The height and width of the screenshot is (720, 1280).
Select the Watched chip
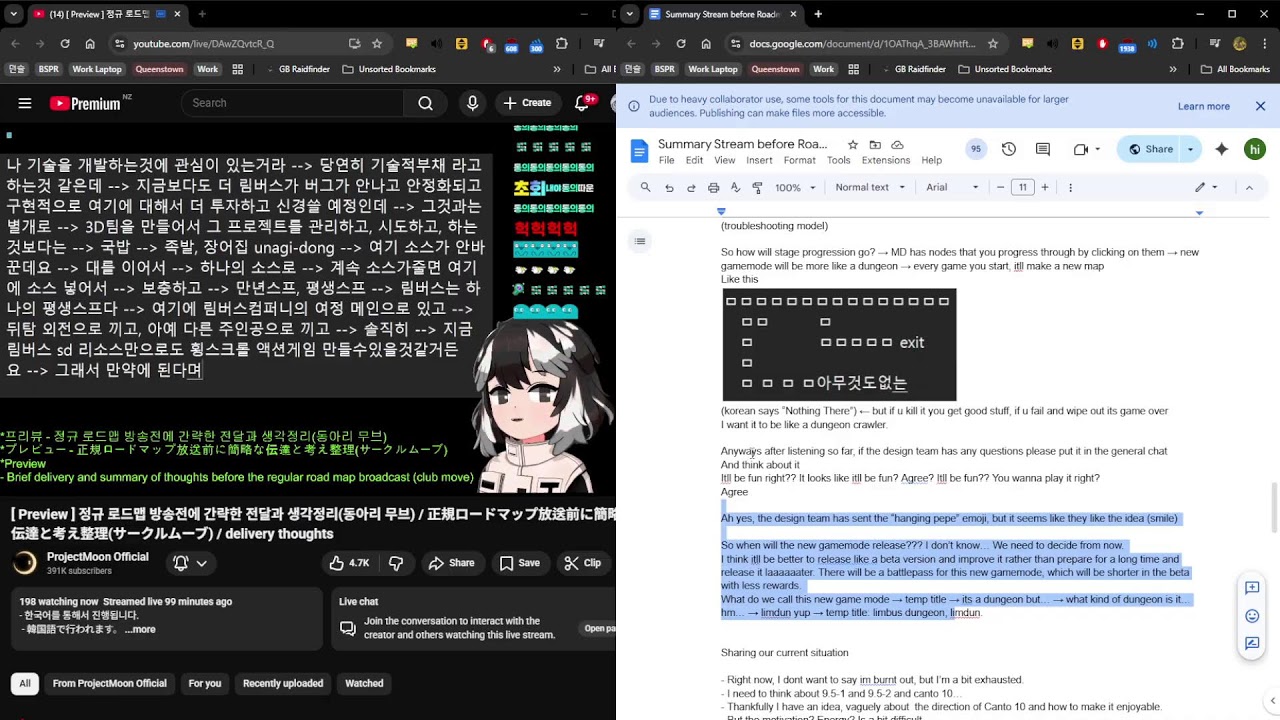coord(364,683)
